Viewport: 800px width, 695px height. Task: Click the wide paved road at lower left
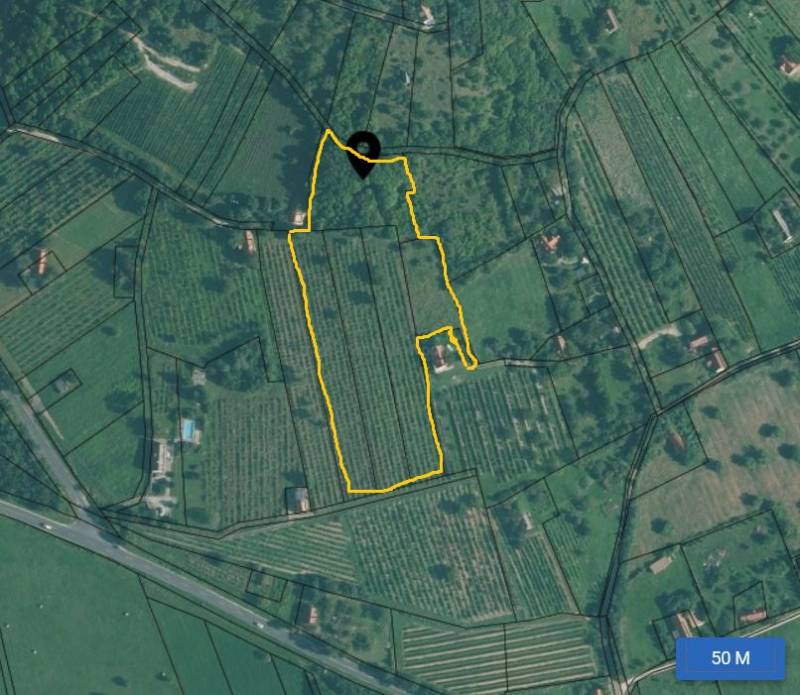click(x=168, y=577)
